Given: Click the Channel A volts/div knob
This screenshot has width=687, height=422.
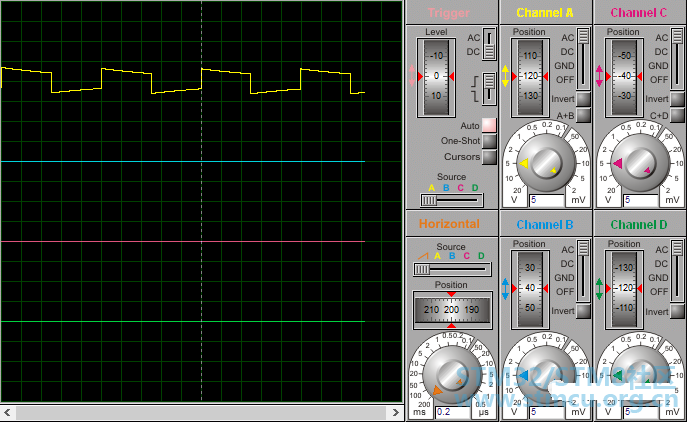Looking at the screenshot, I should 545,163.
